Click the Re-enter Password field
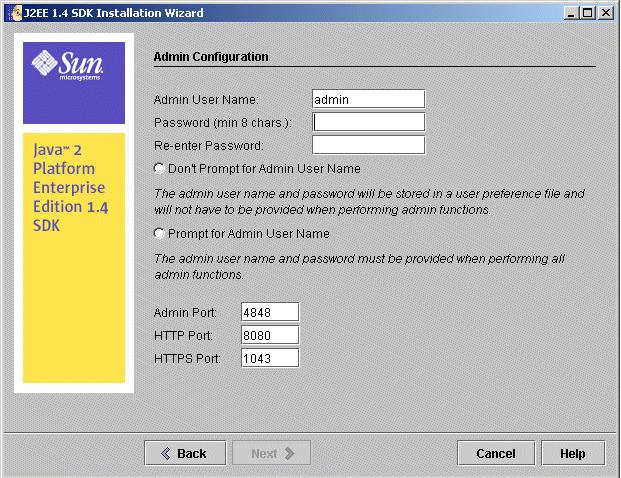 pos(368,145)
